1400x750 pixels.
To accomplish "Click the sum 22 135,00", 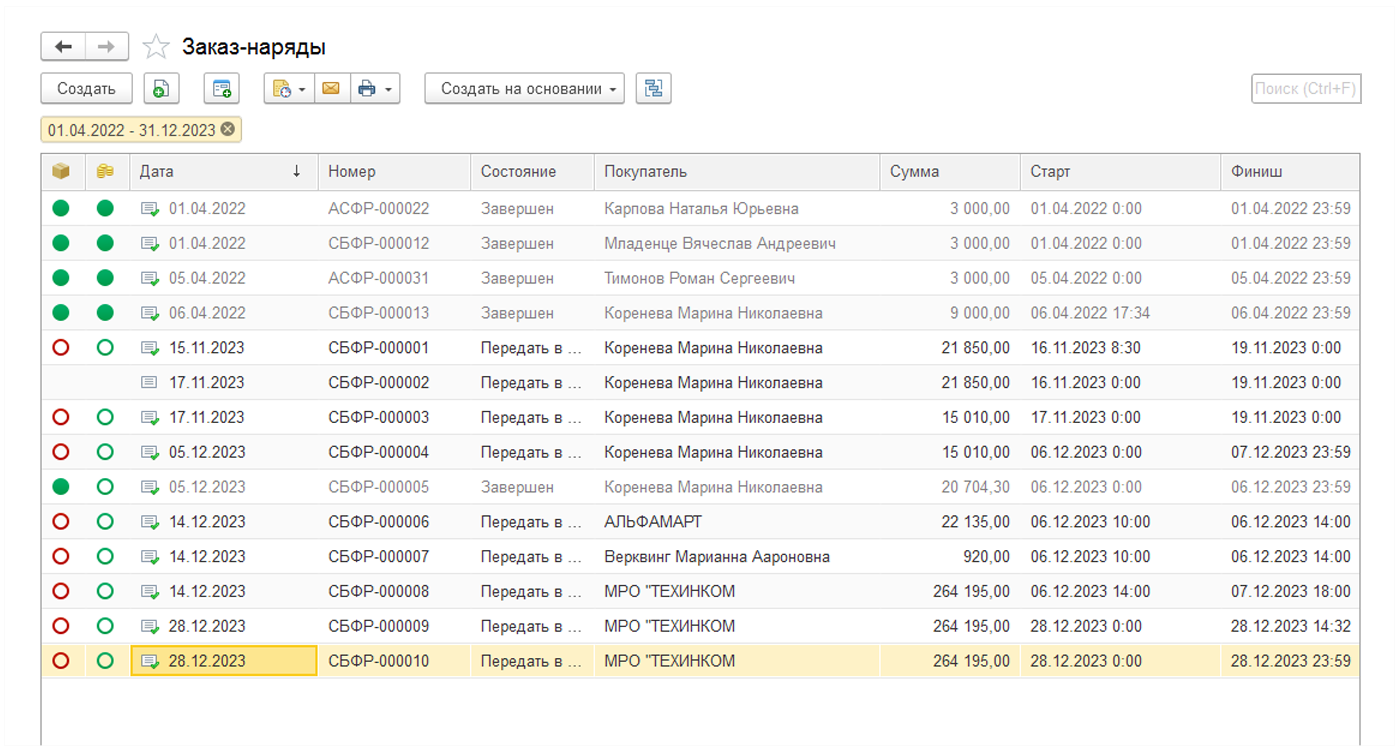I will click(x=976, y=522).
